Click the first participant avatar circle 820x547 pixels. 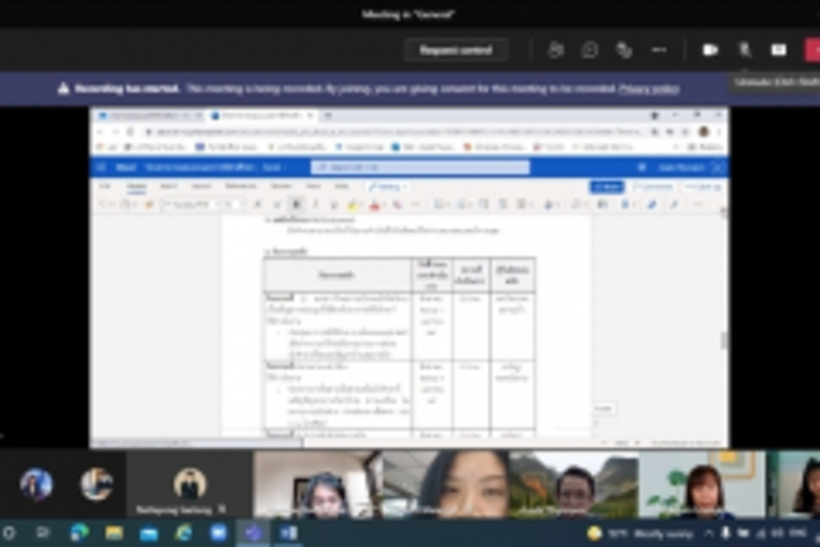(36, 484)
